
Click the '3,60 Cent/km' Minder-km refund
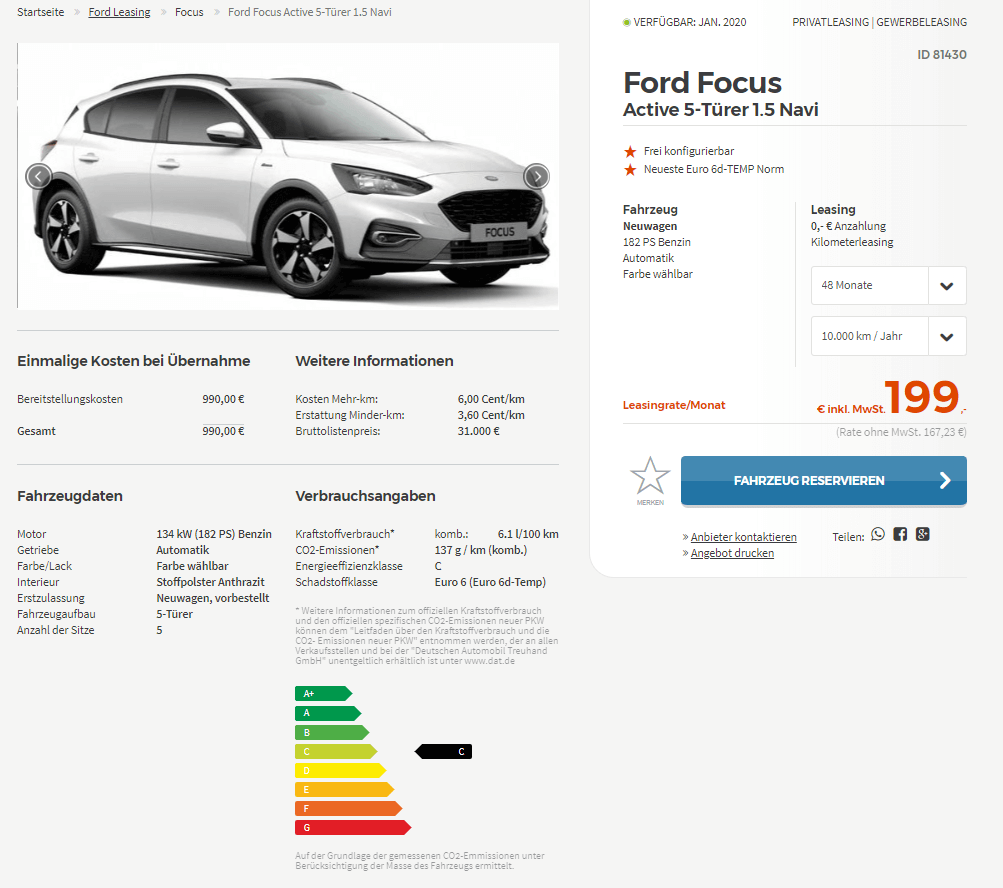pos(491,415)
